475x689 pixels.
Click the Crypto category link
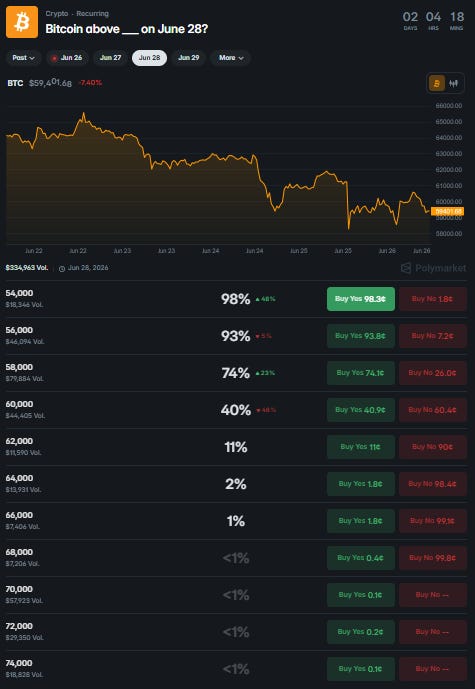tap(57, 14)
